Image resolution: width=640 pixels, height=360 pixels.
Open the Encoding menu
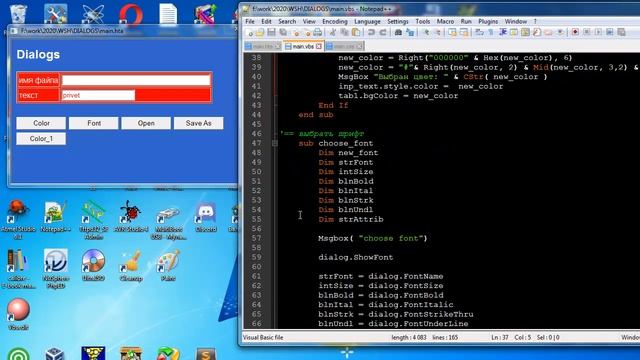pyautogui.click(x=335, y=21)
